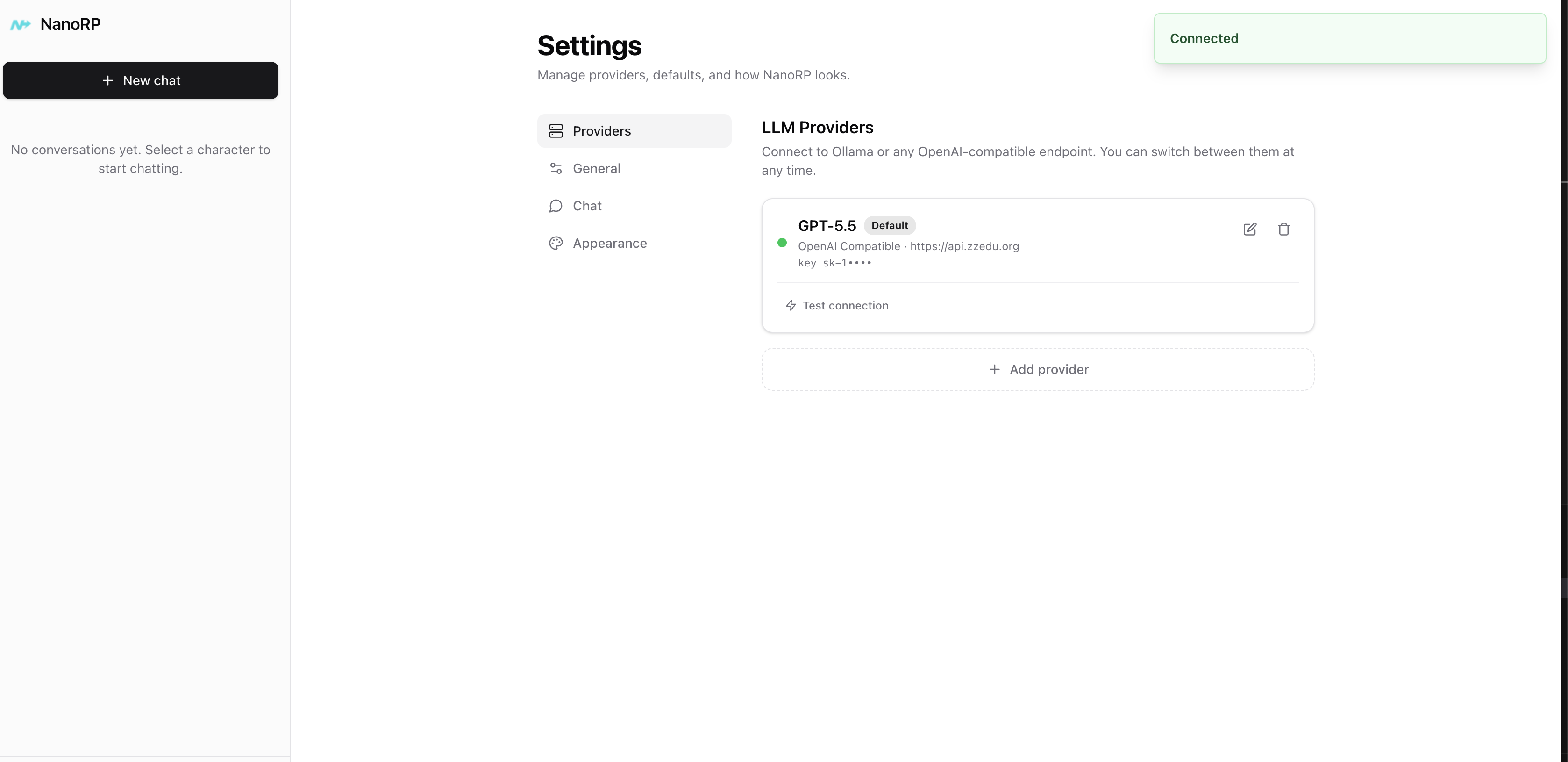This screenshot has width=1568, height=762.
Task: Click the lightning bolt test icon
Action: pyautogui.click(x=791, y=305)
